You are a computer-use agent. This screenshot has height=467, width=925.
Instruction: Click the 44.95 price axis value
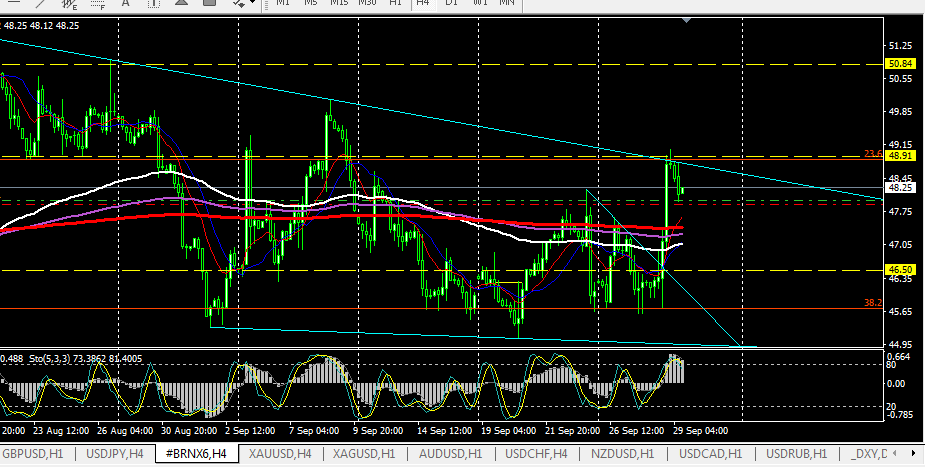[x=900, y=344]
